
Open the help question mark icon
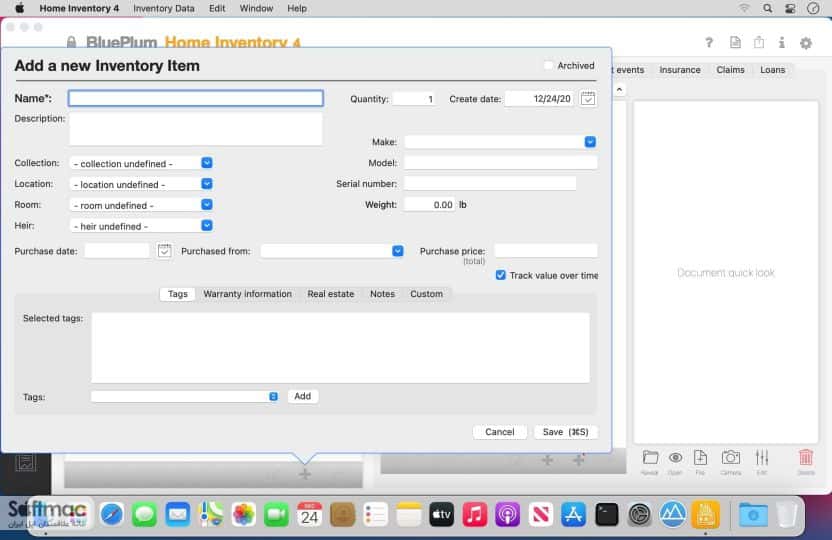(709, 42)
